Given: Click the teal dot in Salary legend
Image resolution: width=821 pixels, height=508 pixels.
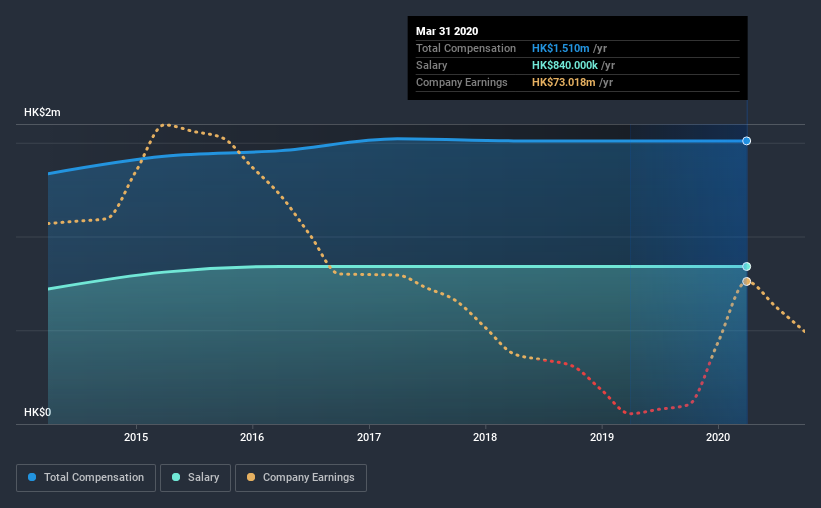Looking at the screenshot, I should [x=176, y=477].
